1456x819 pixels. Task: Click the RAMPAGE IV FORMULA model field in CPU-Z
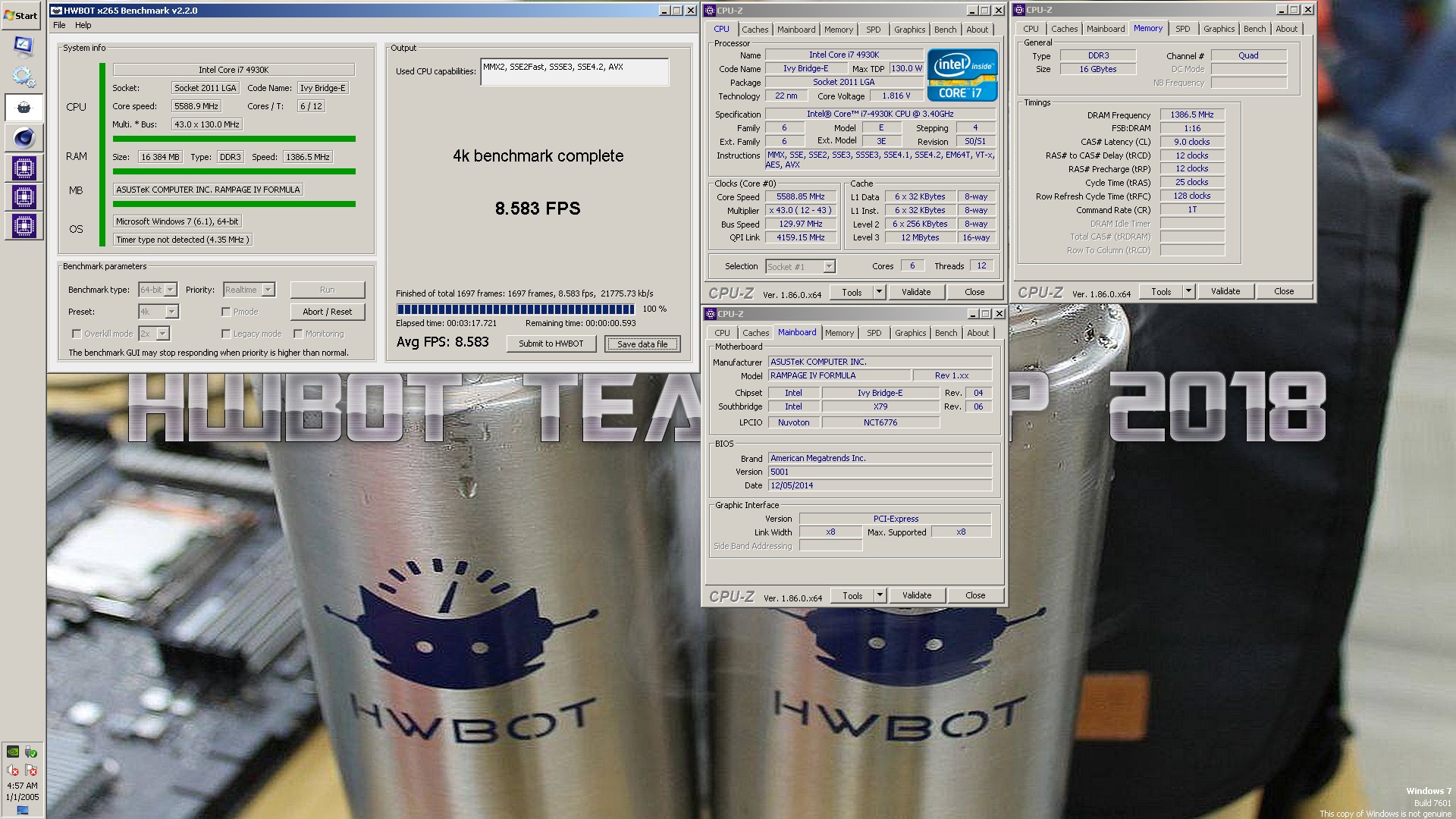point(839,375)
